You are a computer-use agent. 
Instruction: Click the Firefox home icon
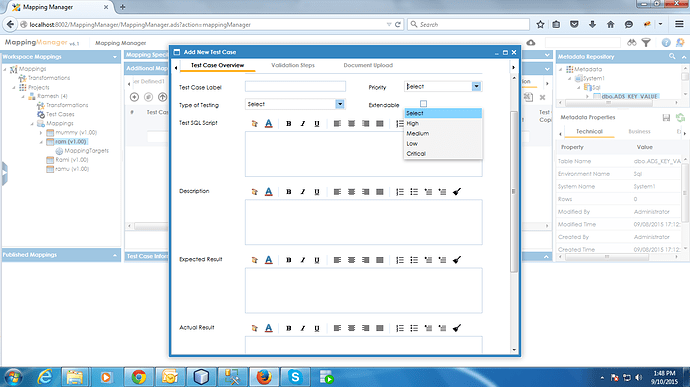click(610, 25)
